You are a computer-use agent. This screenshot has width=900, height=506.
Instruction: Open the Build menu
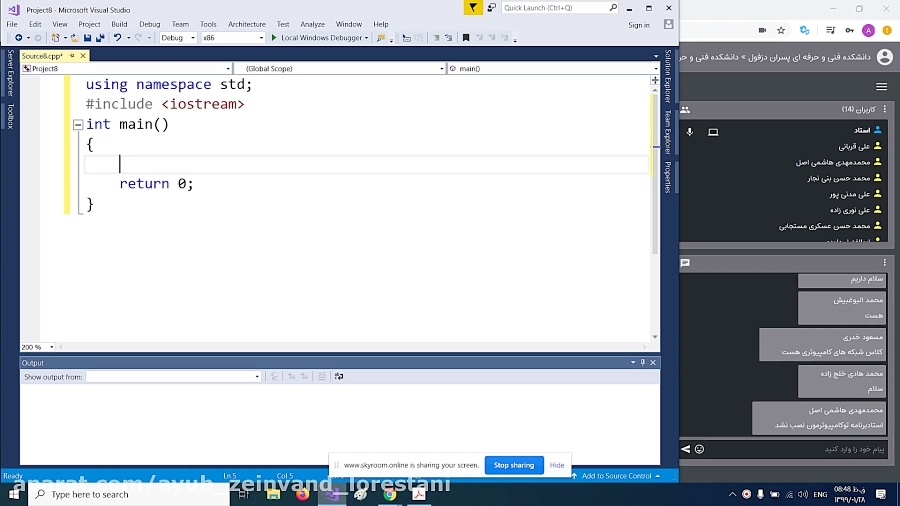point(119,24)
